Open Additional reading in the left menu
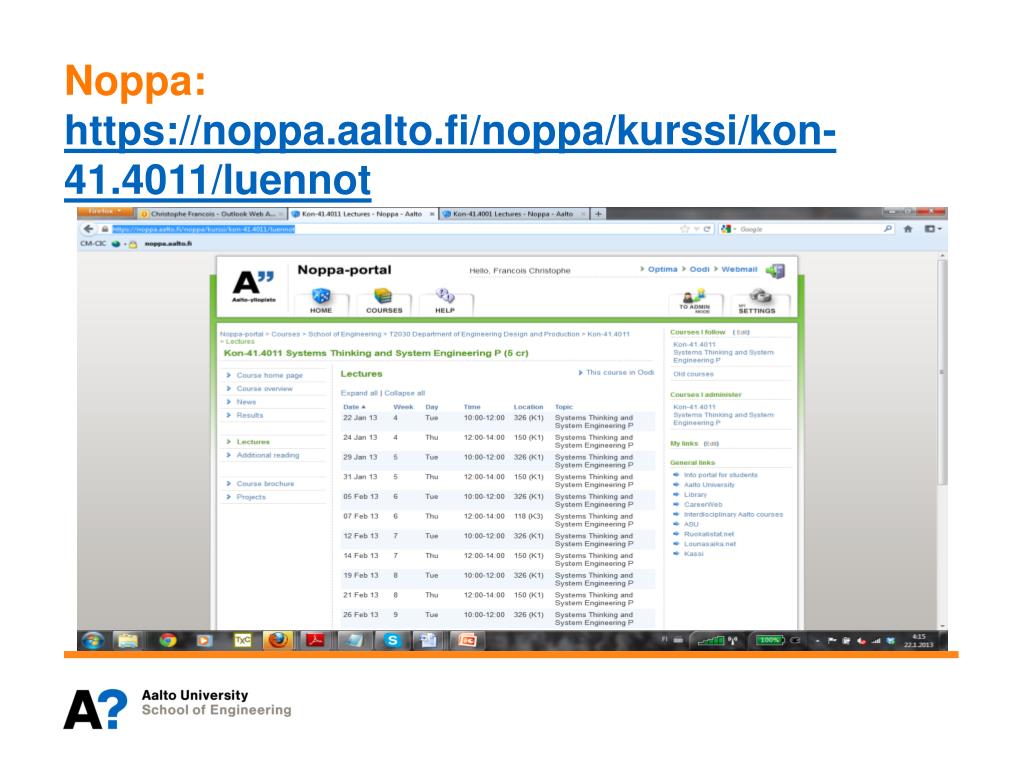Viewport: 1024px width, 768px height. (x=268, y=455)
